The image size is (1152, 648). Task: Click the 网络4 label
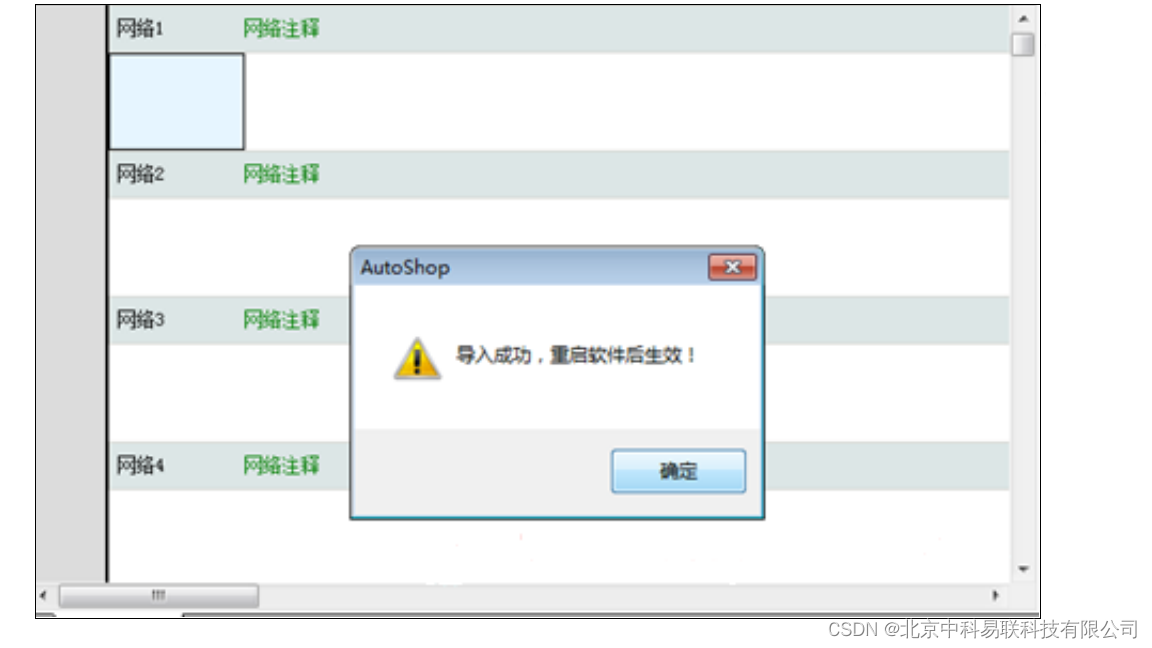click(x=140, y=465)
